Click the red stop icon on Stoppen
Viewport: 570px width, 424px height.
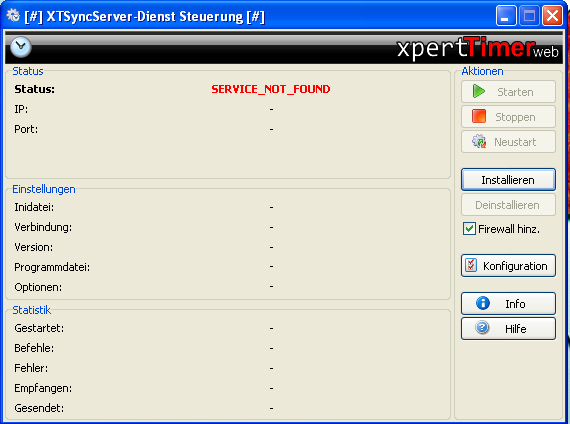(x=479, y=116)
